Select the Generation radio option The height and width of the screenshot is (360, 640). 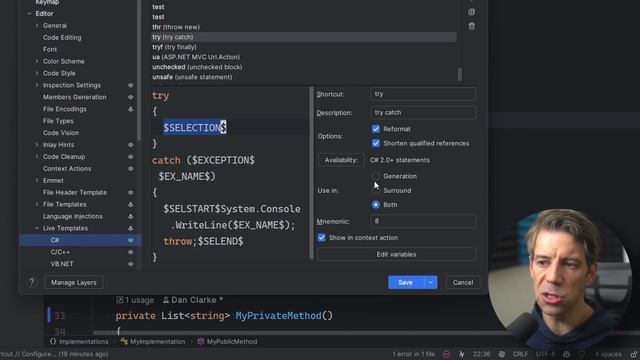(376, 176)
